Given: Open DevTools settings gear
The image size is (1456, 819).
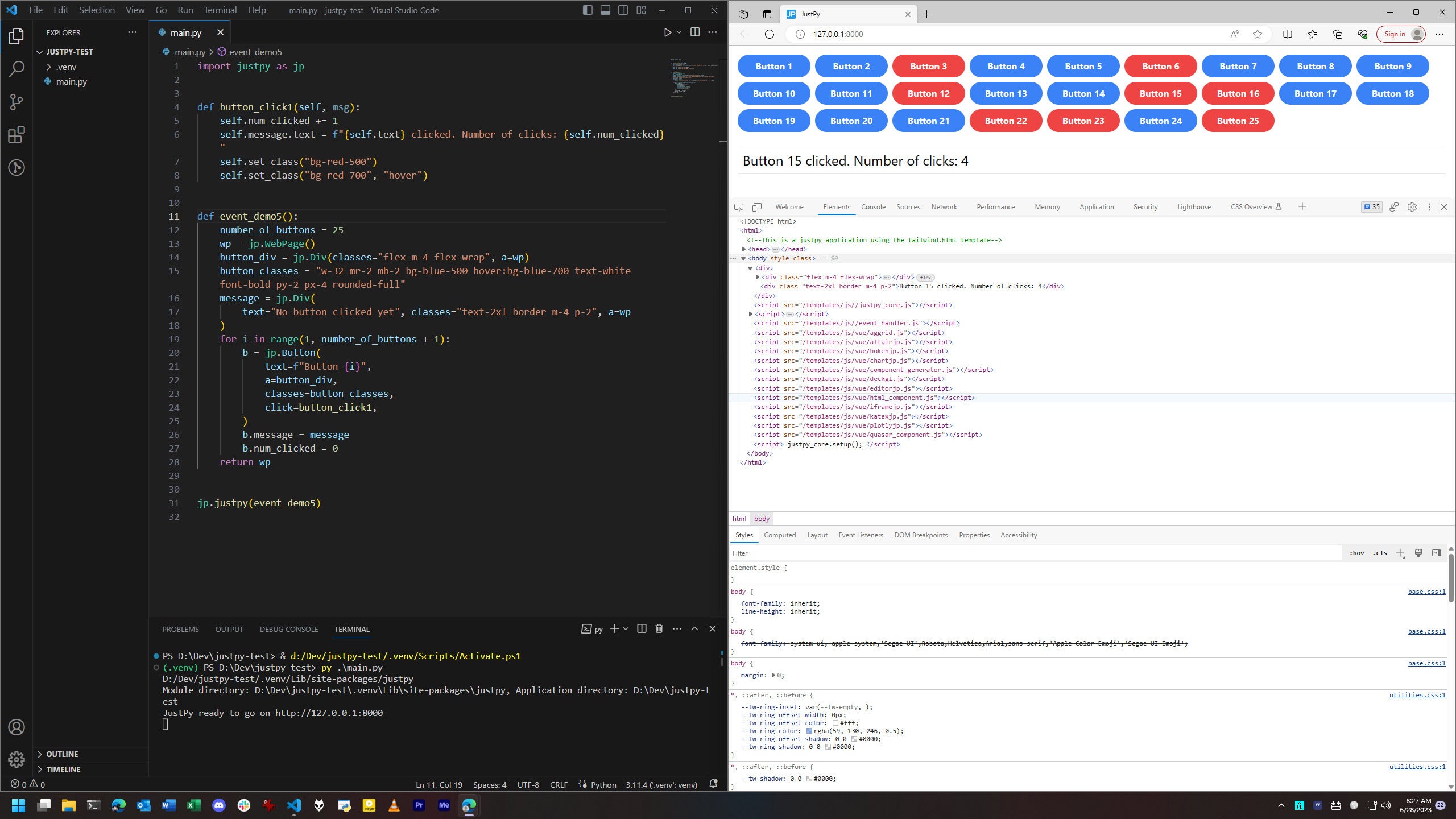Looking at the screenshot, I should coord(1412,207).
